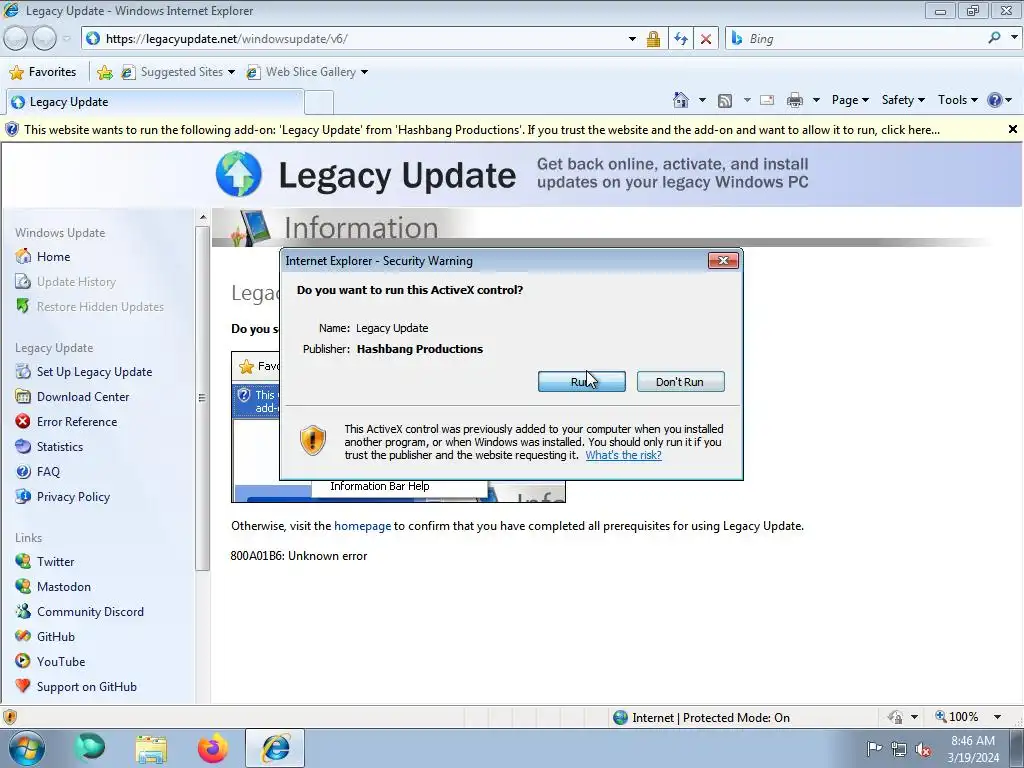Open the zoom level 100% dropdown
Image resolution: width=1024 pixels, height=768 pixels.
pos(997,717)
